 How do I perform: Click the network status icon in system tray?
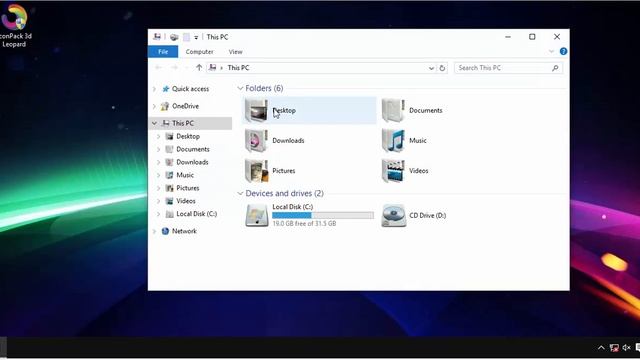[614, 348]
